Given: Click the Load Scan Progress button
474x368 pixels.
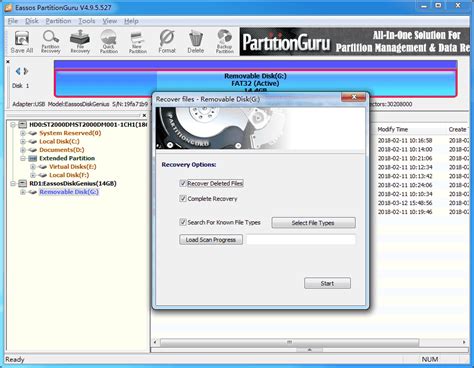Looking at the screenshot, I should [x=211, y=240].
